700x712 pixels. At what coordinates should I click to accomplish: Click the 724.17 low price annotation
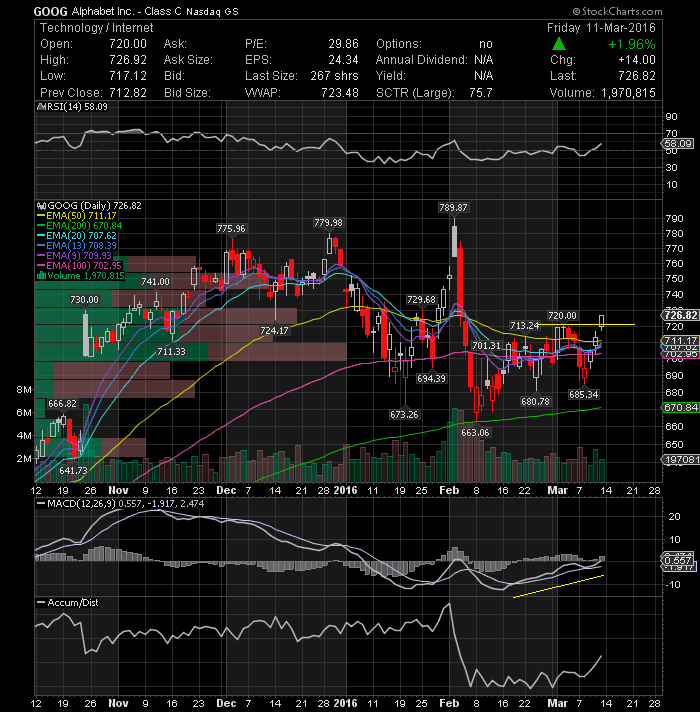point(274,331)
